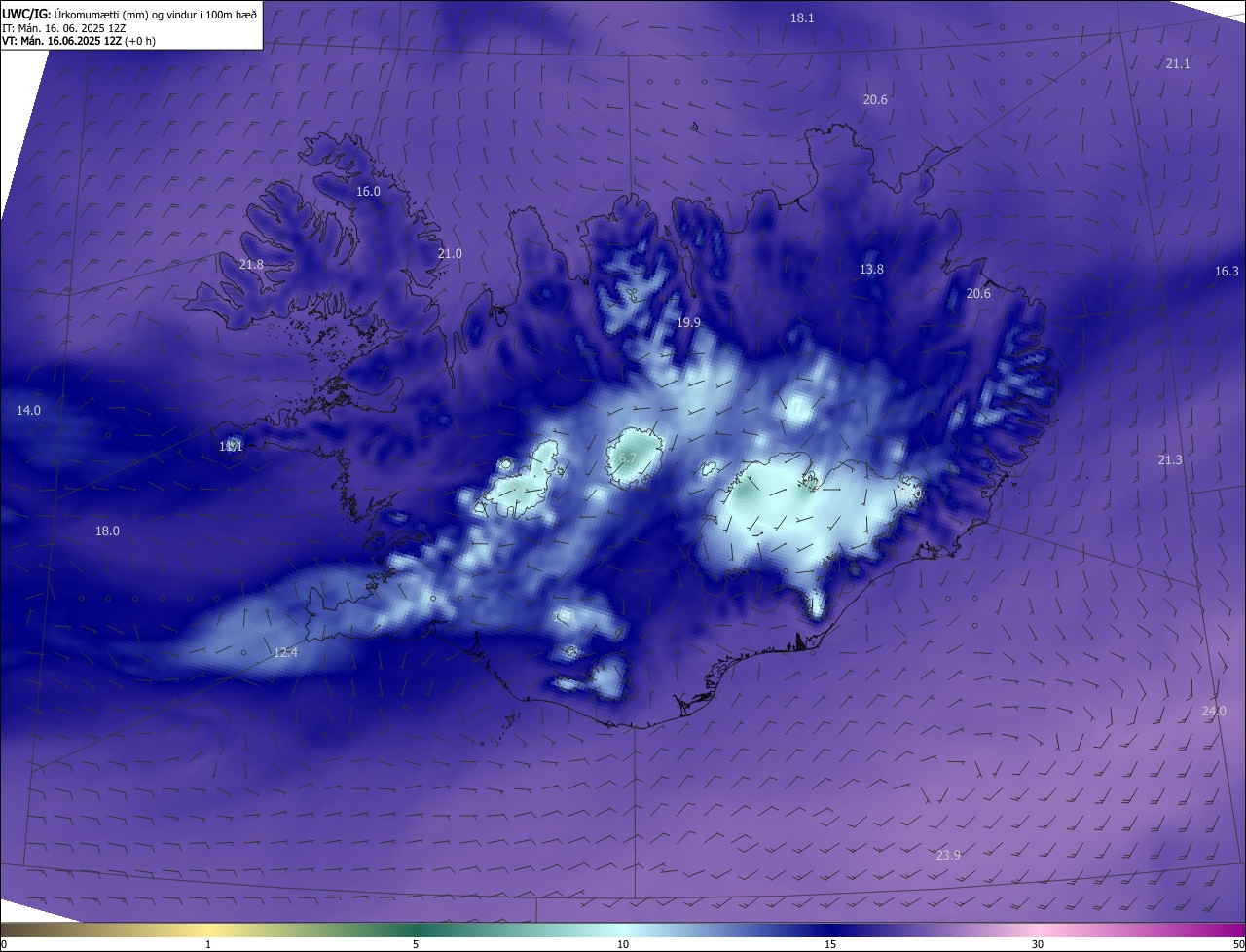
Task: Click the 14.0 value label
Action: (x=28, y=411)
